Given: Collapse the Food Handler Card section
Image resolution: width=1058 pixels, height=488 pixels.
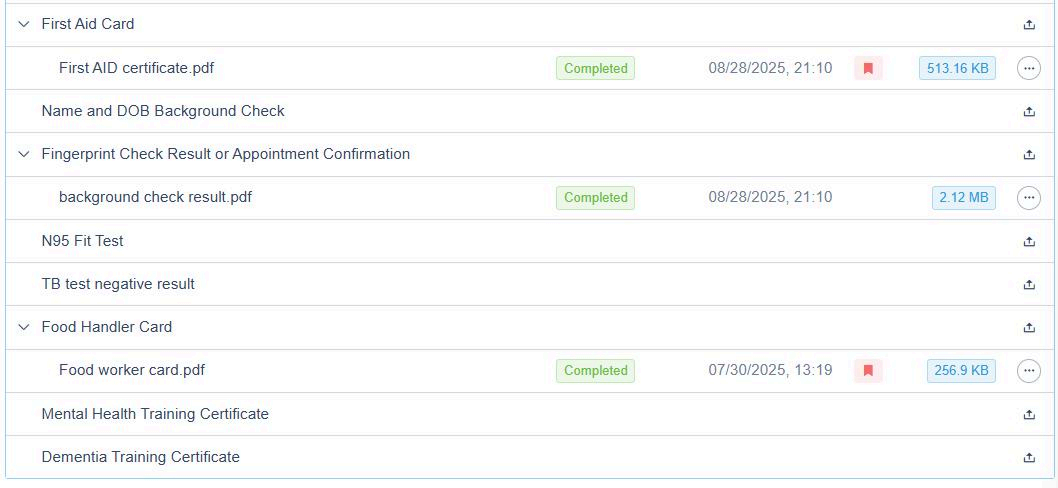Looking at the screenshot, I should tap(24, 327).
